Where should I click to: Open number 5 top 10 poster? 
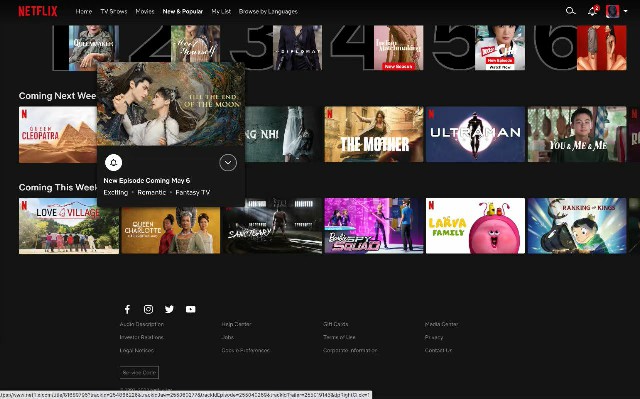coord(500,48)
